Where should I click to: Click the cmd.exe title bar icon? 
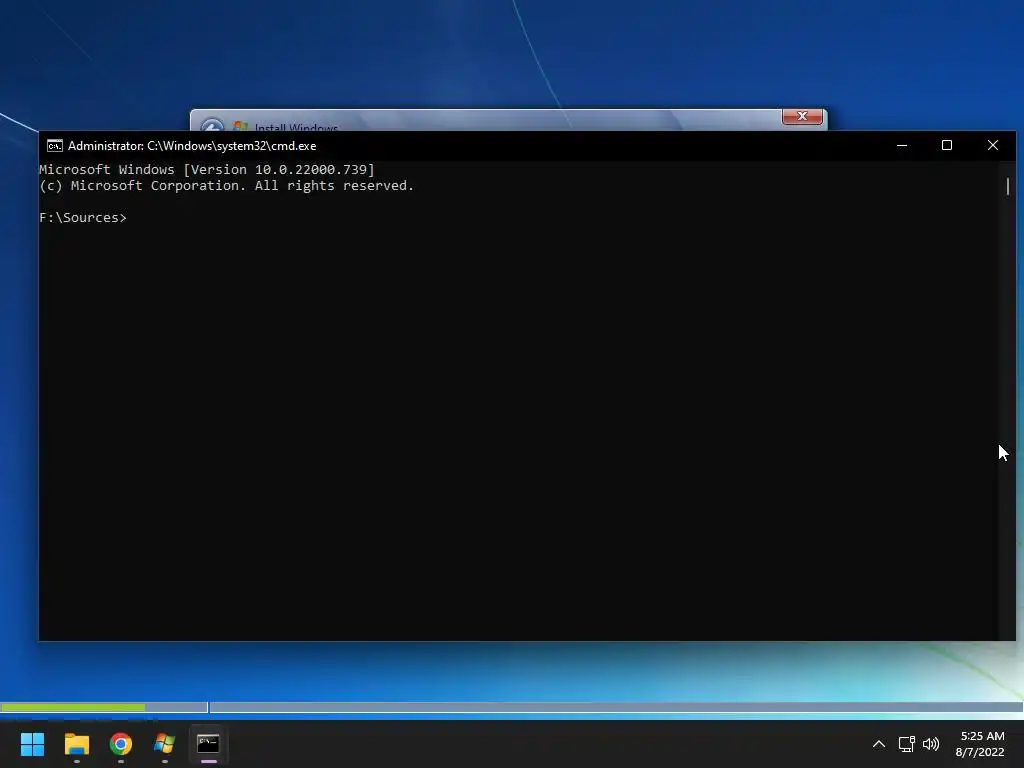pyautogui.click(x=55, y=146)
